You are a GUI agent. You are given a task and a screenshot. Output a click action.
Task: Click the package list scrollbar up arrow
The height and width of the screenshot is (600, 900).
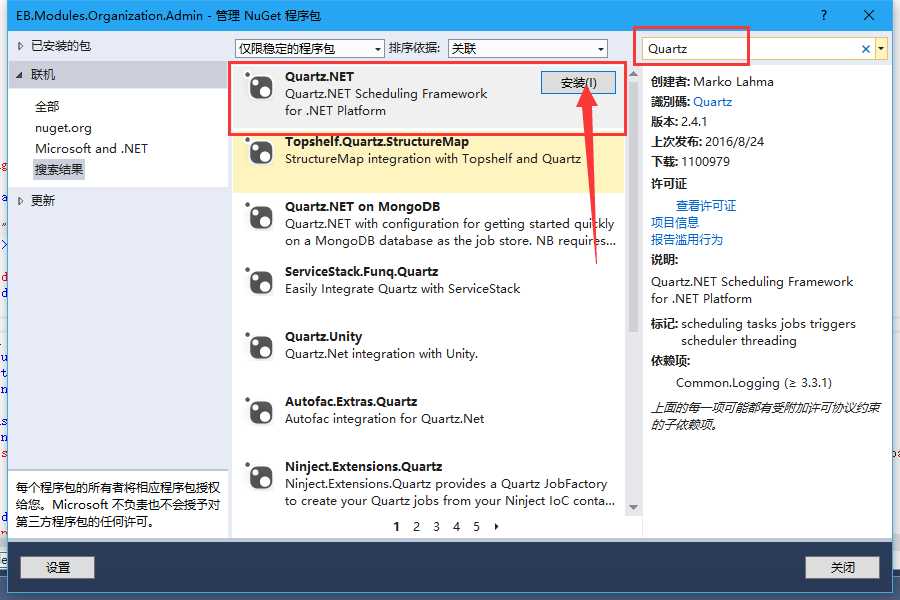click(634, 74)
